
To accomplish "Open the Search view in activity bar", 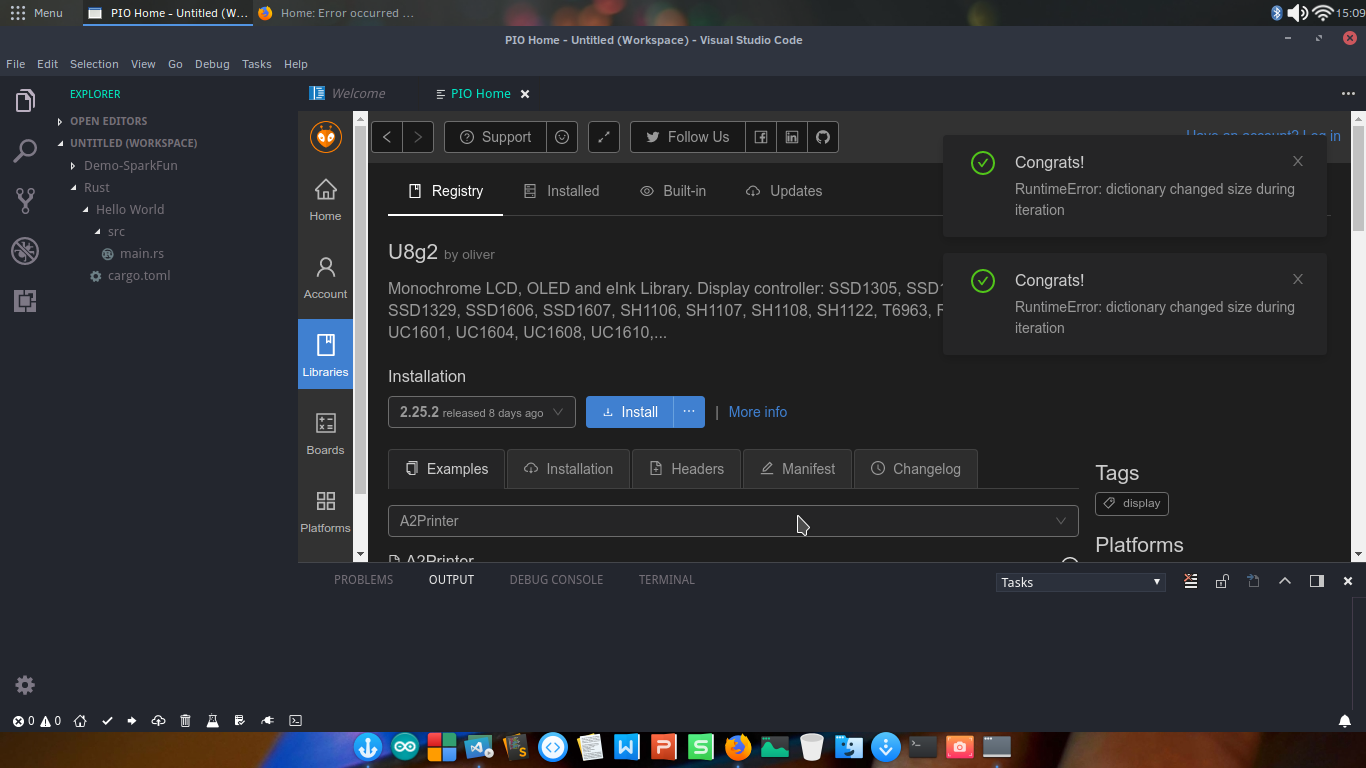I will pos(25,151).
